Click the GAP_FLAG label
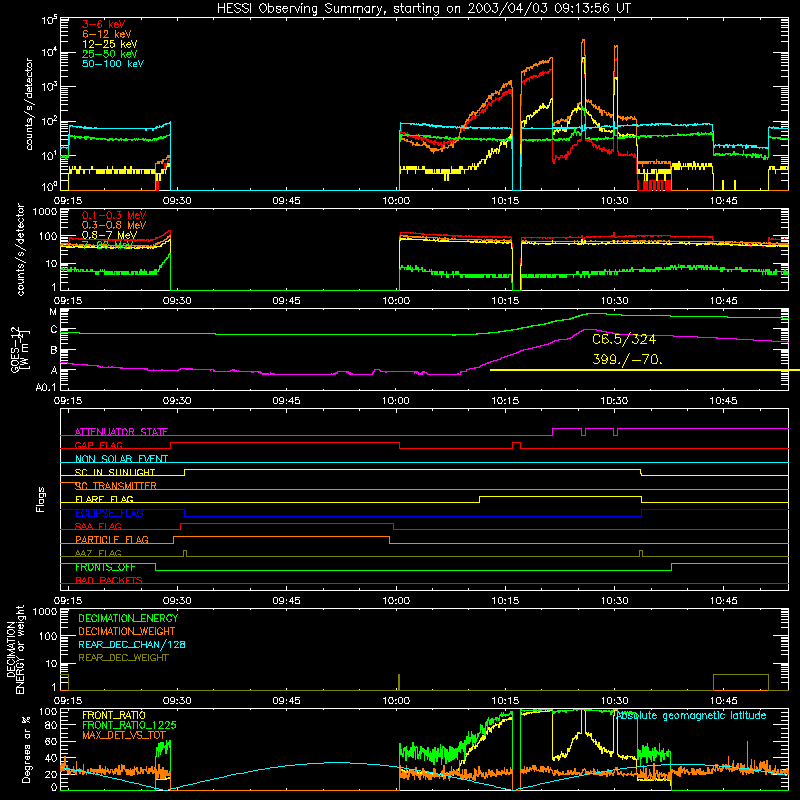The width and height of the screenshot is (800, 800). point(98,445)
